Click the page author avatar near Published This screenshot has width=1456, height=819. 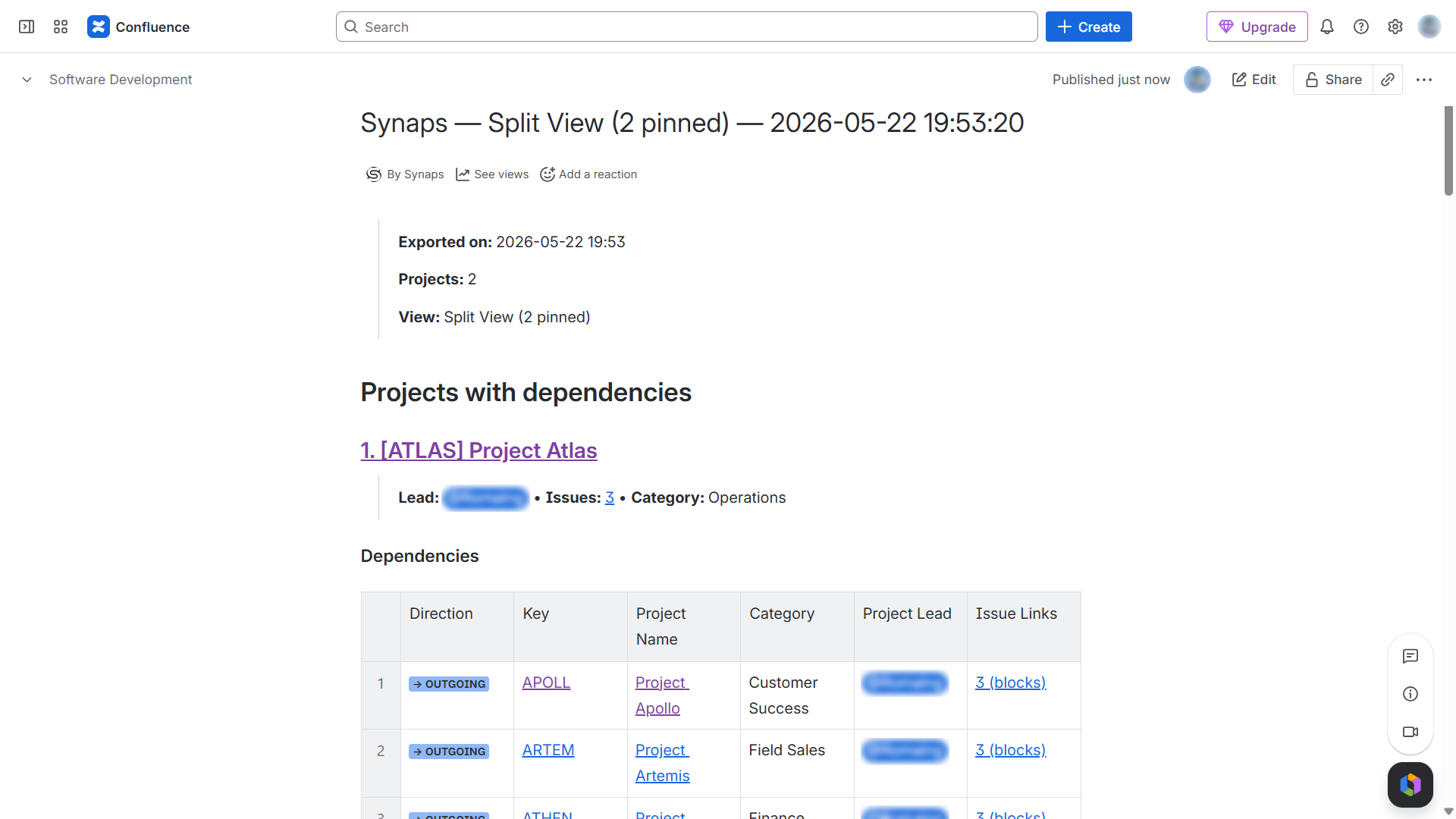click(1197, 80)
